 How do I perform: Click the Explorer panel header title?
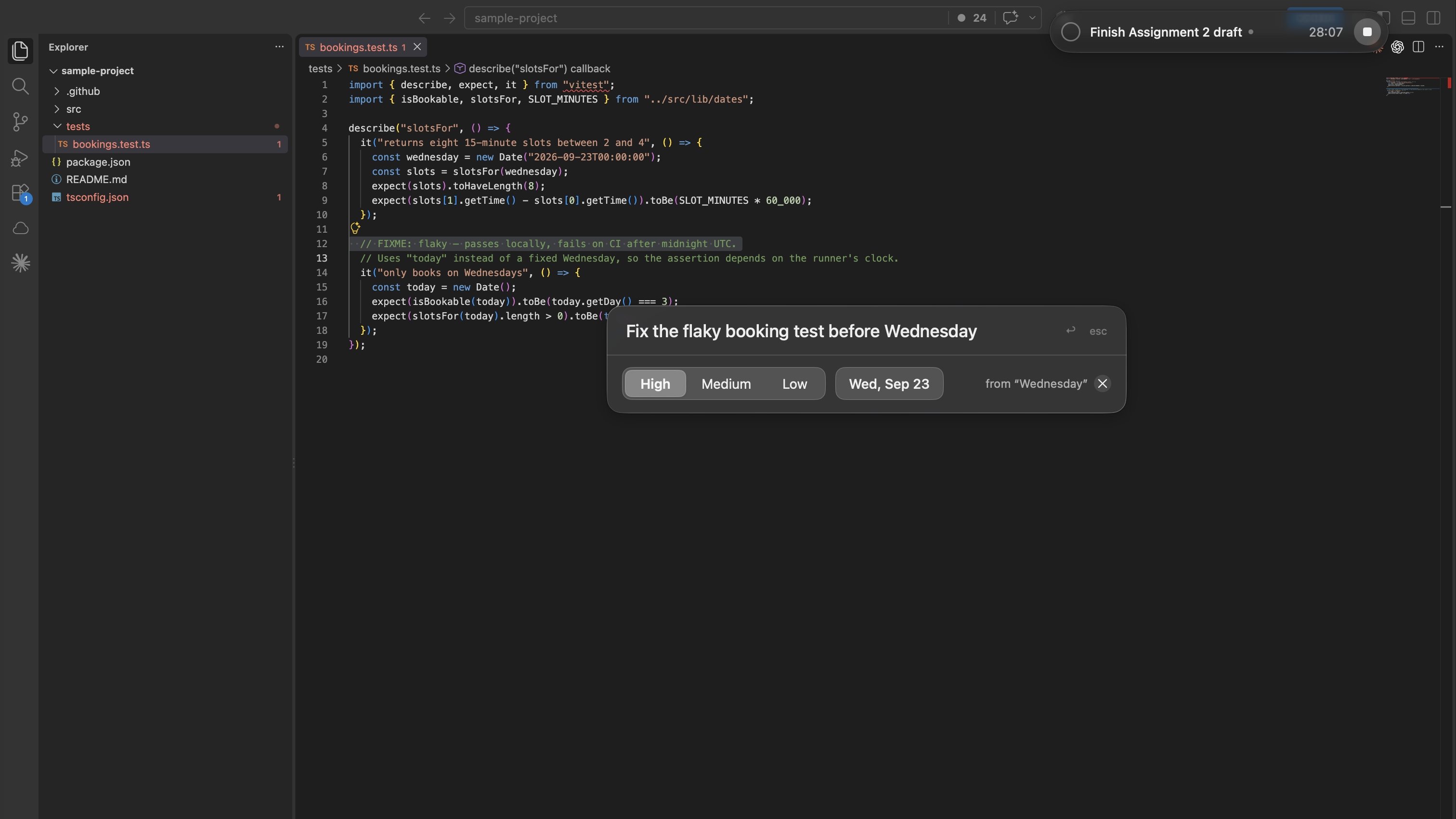click(68, 47)
